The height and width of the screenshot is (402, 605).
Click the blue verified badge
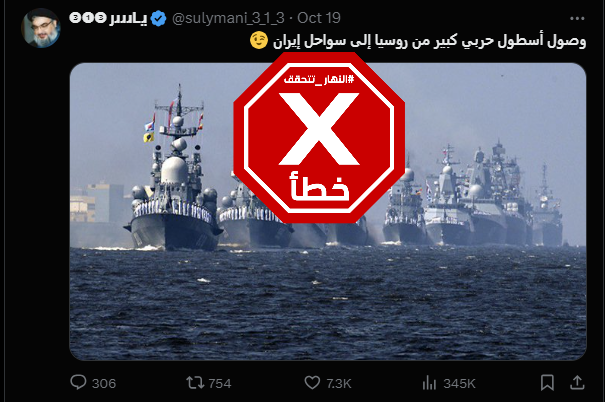pos(158,19)
